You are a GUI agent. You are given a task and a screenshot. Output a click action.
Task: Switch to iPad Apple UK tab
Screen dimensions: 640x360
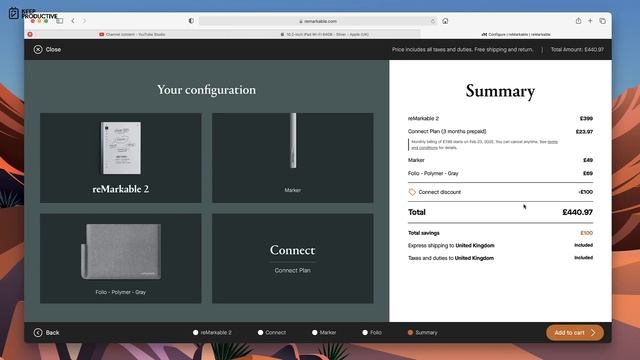coord(324,34)
